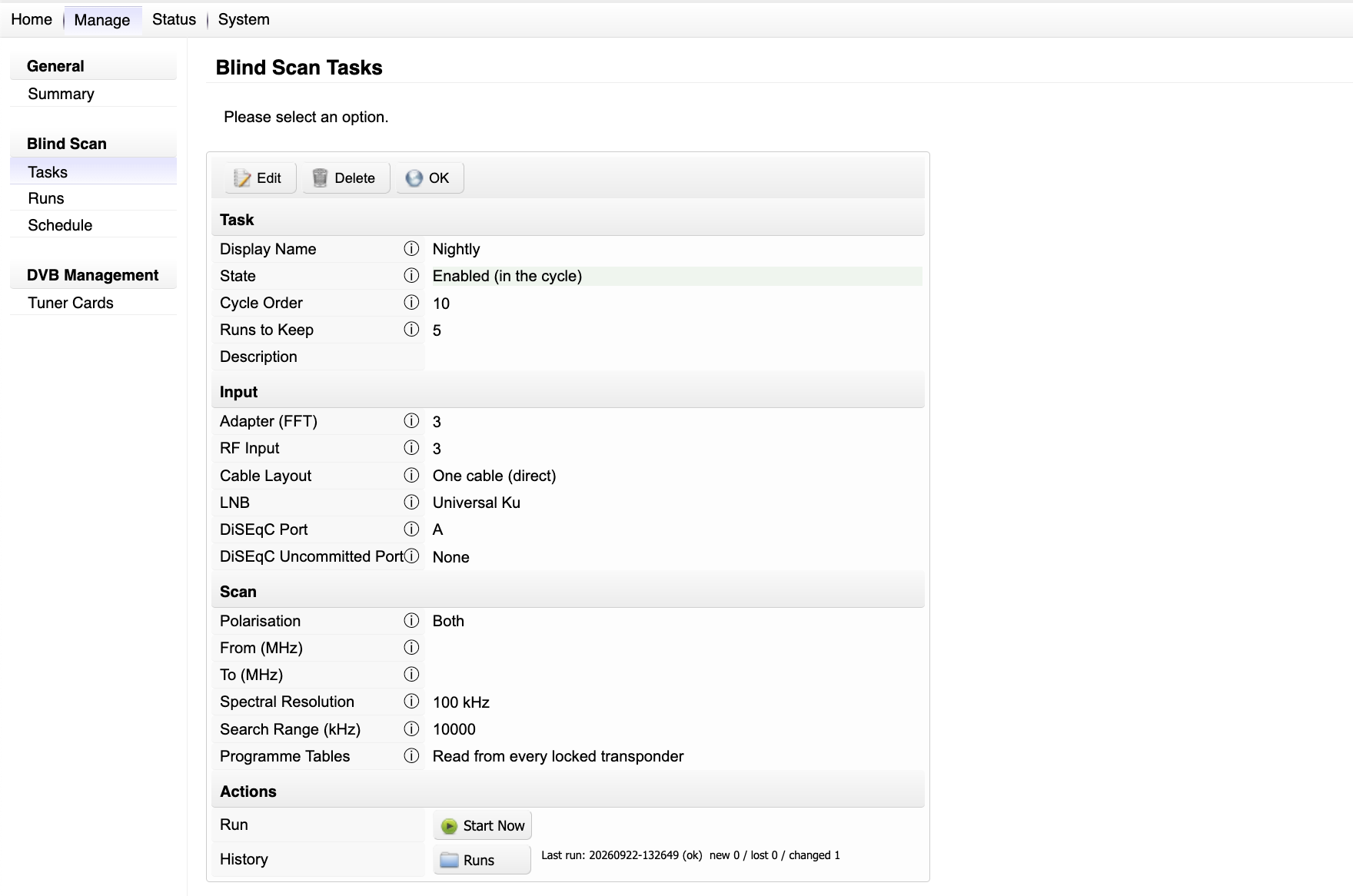Open Summary in the sidebar
1353x896 pixels.
pyautogui.click(x=93, y=94)
